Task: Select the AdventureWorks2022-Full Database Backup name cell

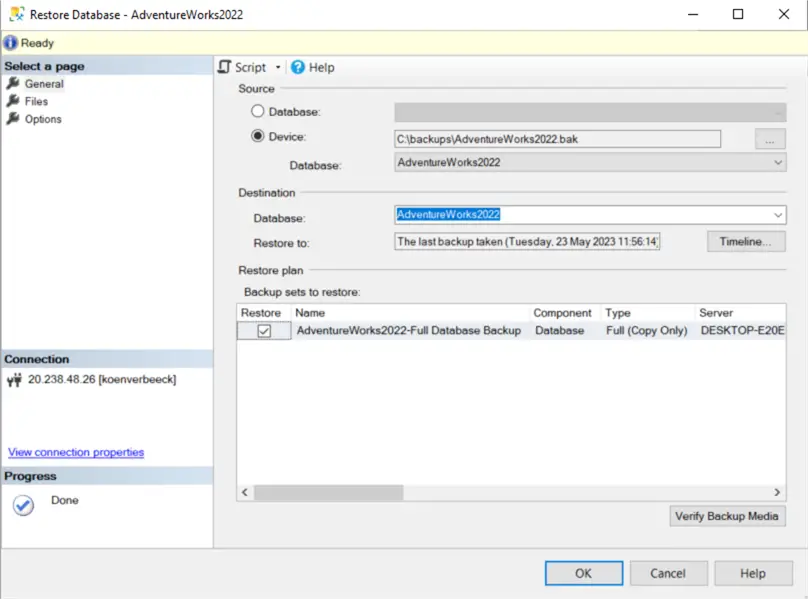Action: click(409, 330)
